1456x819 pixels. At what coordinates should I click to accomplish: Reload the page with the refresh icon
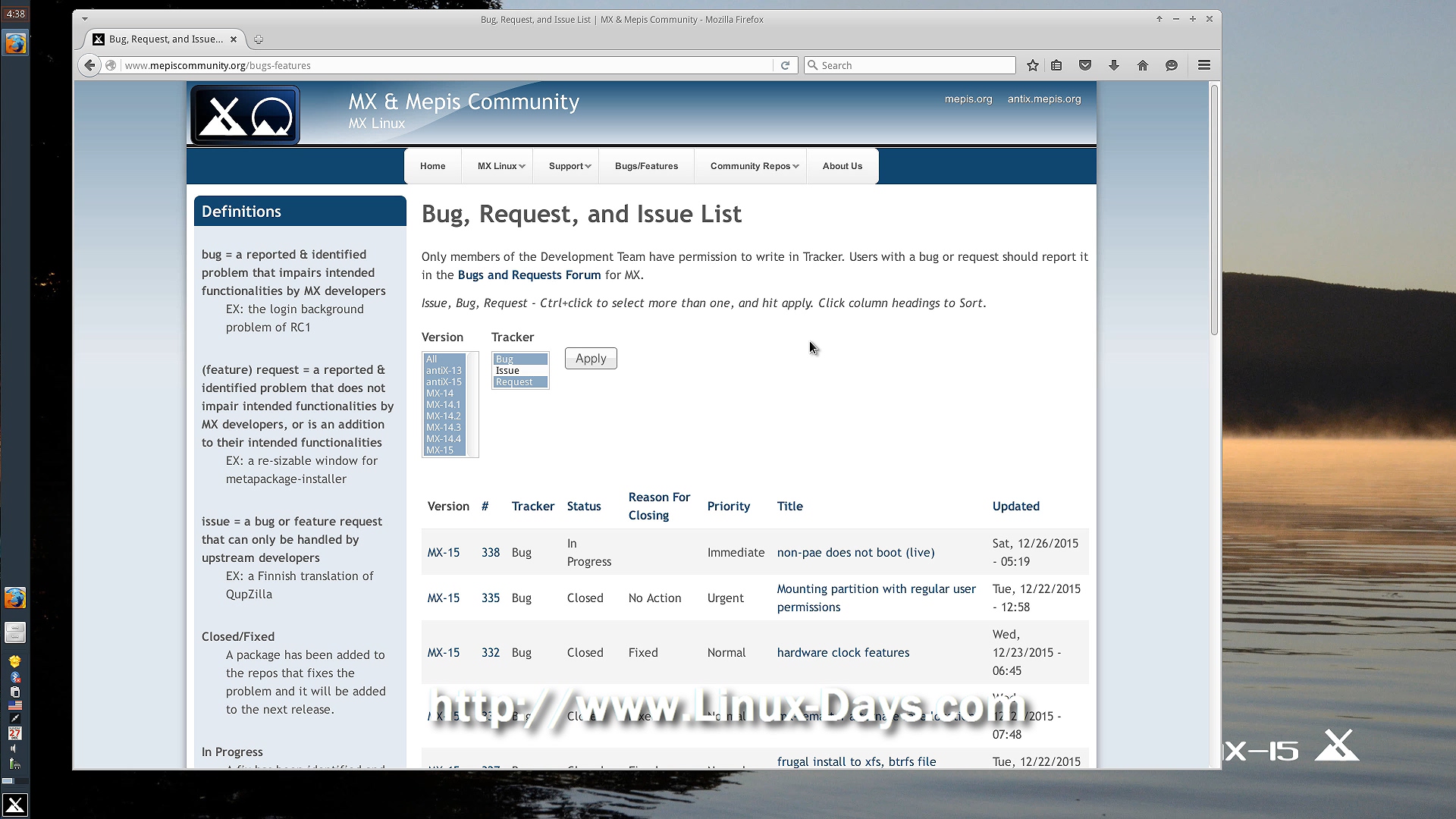[x=785, y=65]
